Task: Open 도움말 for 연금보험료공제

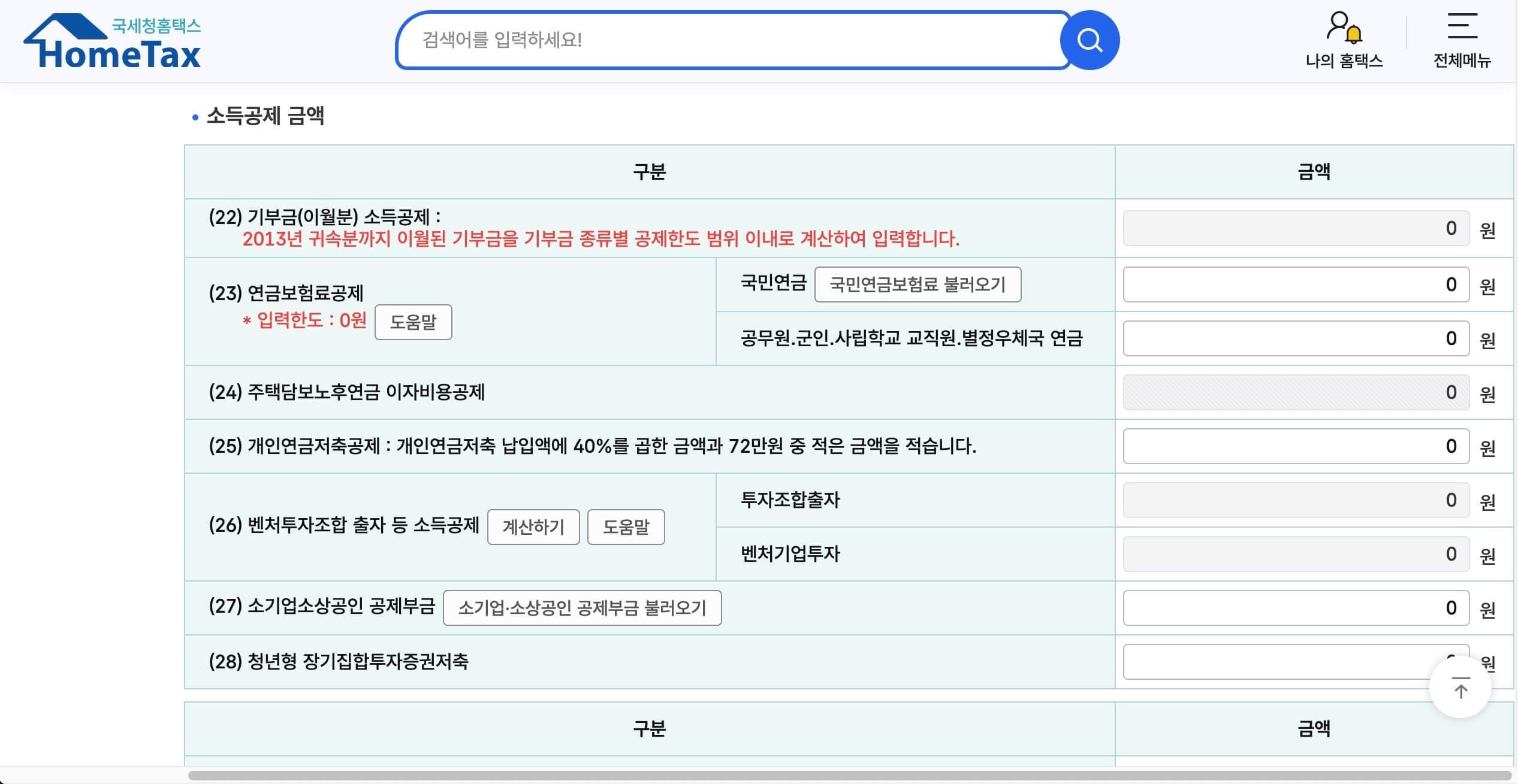Action: pyautogui.click(x=413, y=323)
